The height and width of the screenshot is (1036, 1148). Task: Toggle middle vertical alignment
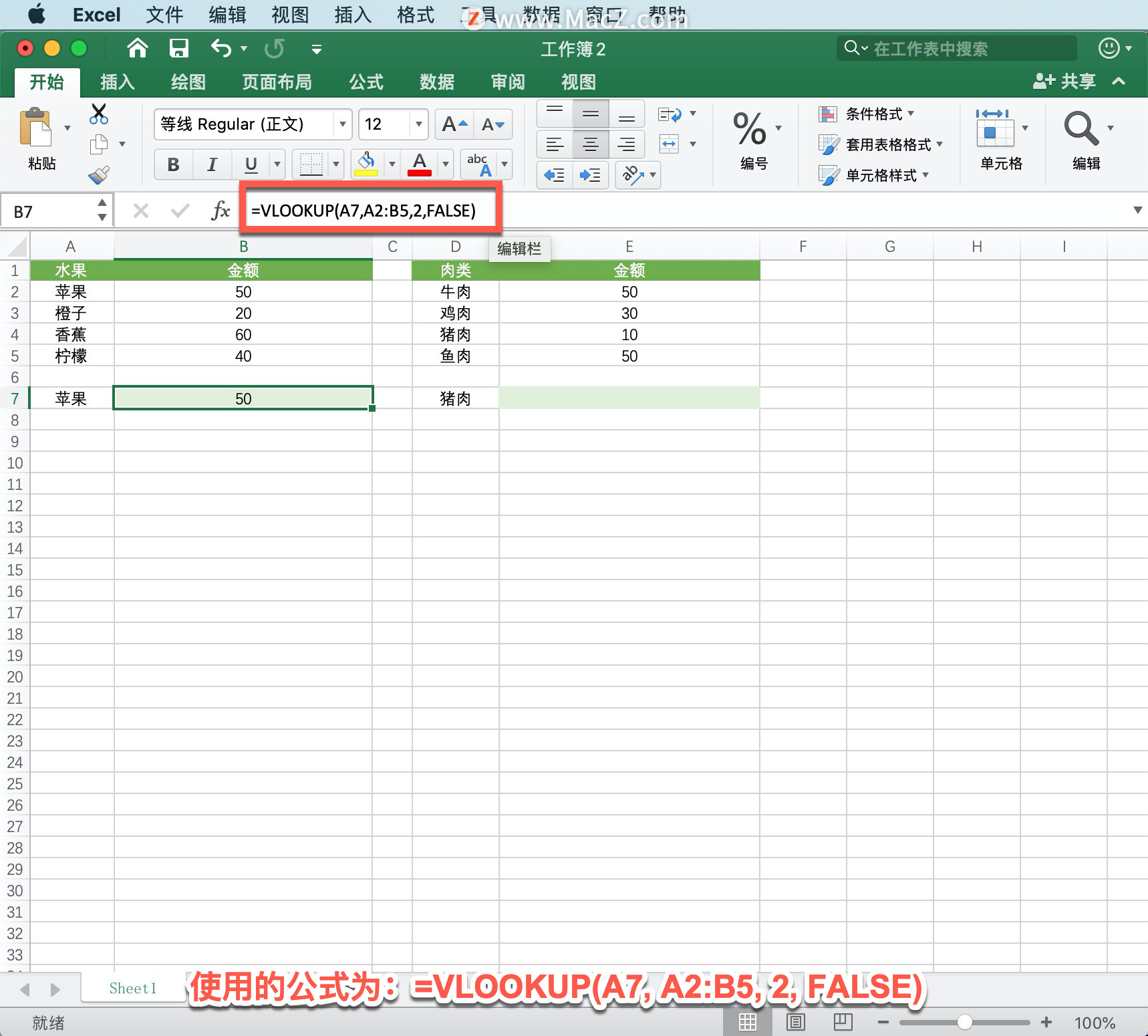(591, 114)
